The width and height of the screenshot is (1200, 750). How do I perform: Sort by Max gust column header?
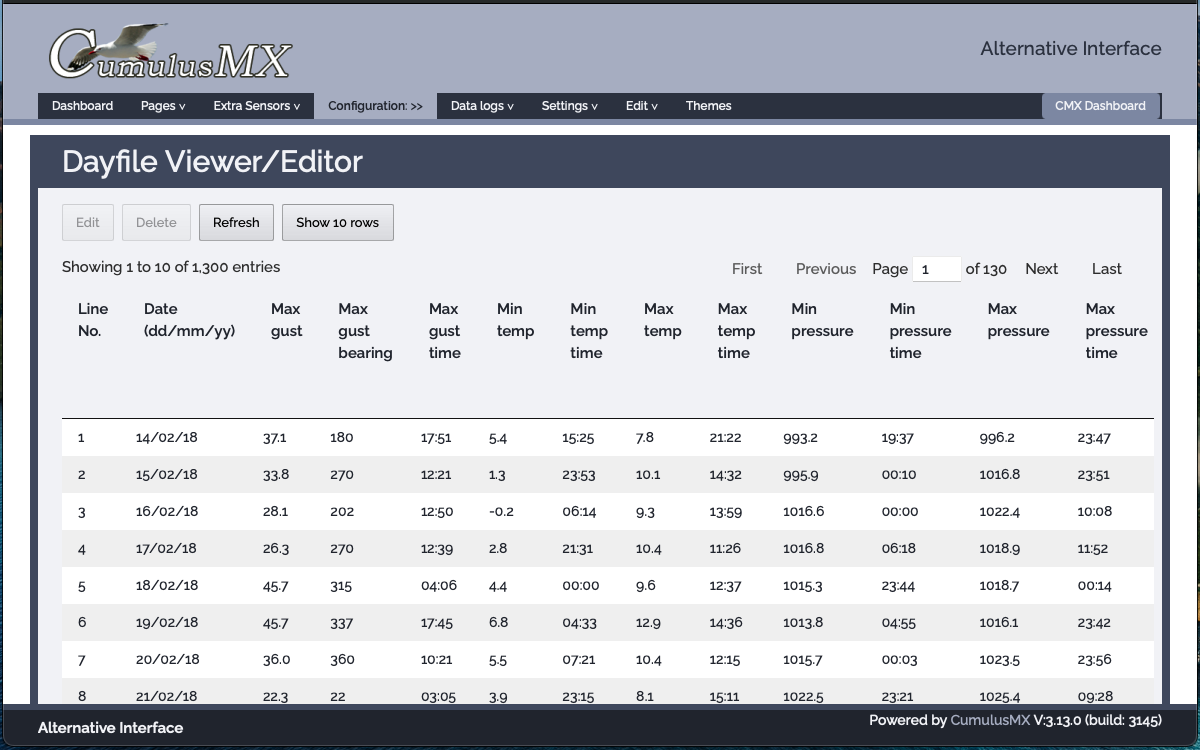coord(286,320)
